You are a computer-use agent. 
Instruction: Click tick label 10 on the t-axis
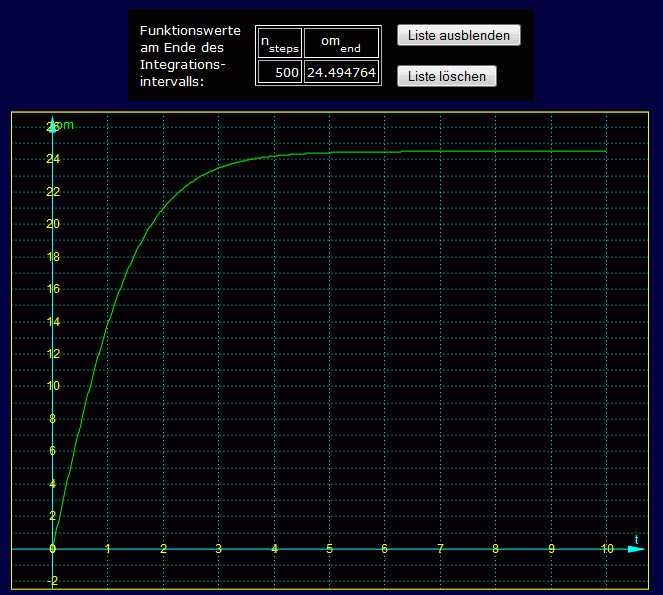606,549
